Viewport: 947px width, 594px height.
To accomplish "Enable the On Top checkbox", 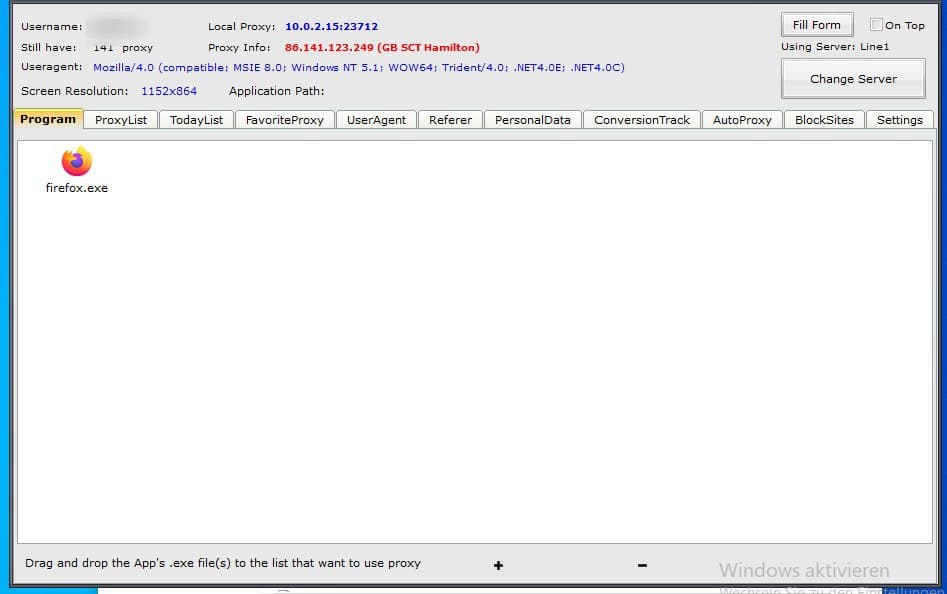I will click(877, 25).
